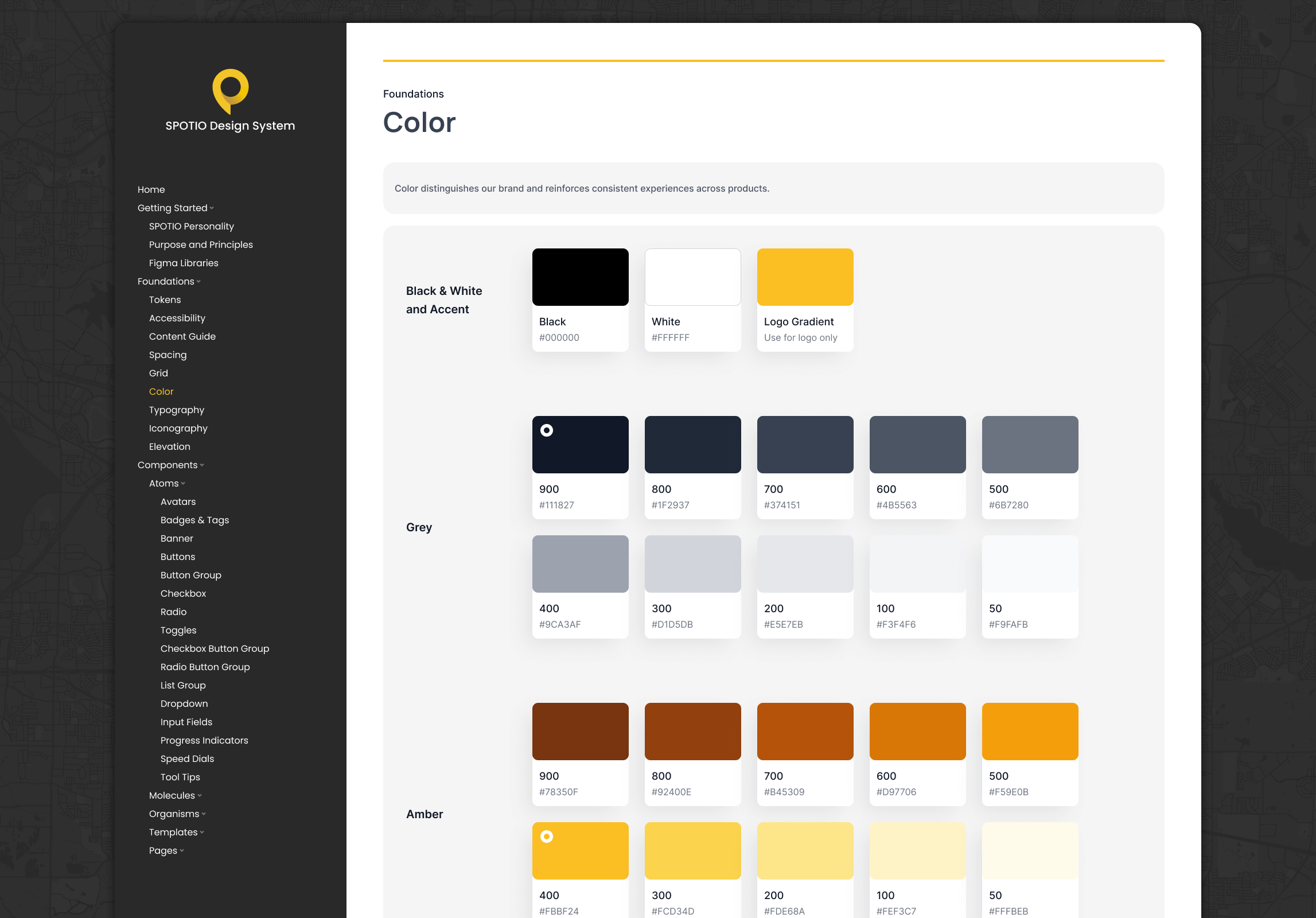Viewport: 1316px width, 918px height.
Task: Open the Progress Indicators page
Action: (x=205, y=740)
